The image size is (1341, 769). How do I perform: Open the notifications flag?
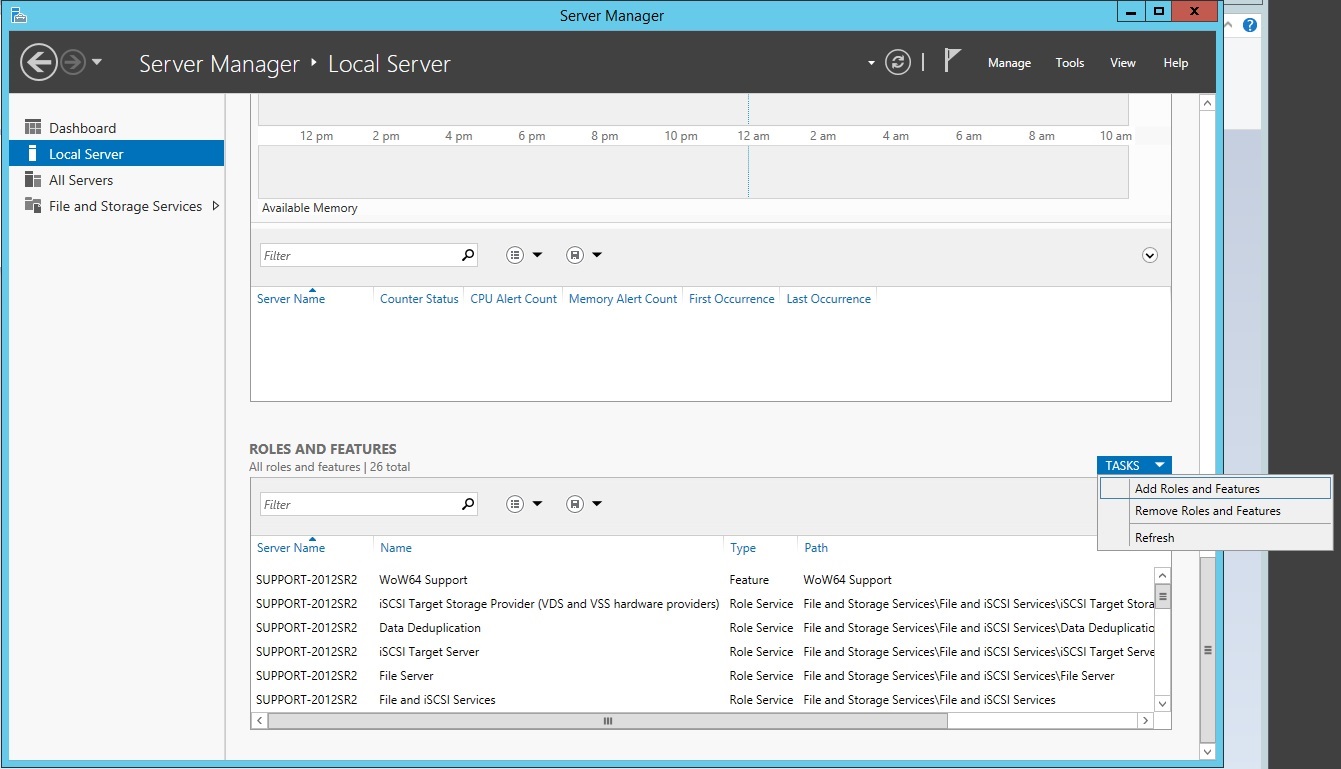coord(952,62)
